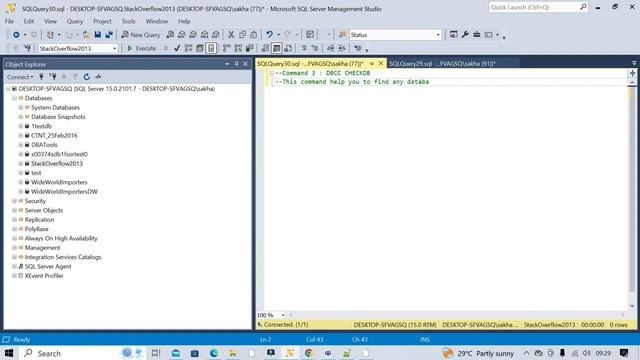Viewport: 640px width, 360px height.
Task: Execute the current query
Action: click(x=142, y=48)
